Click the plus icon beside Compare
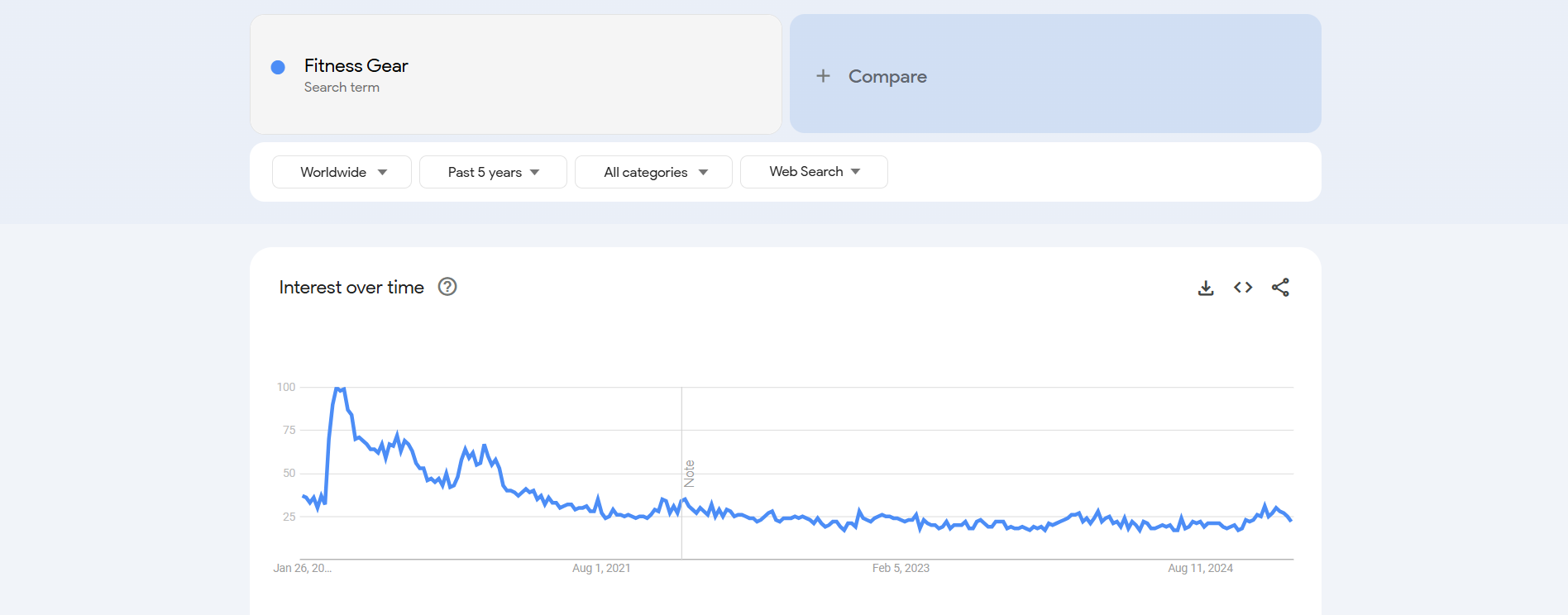 (x=823, y=76)
